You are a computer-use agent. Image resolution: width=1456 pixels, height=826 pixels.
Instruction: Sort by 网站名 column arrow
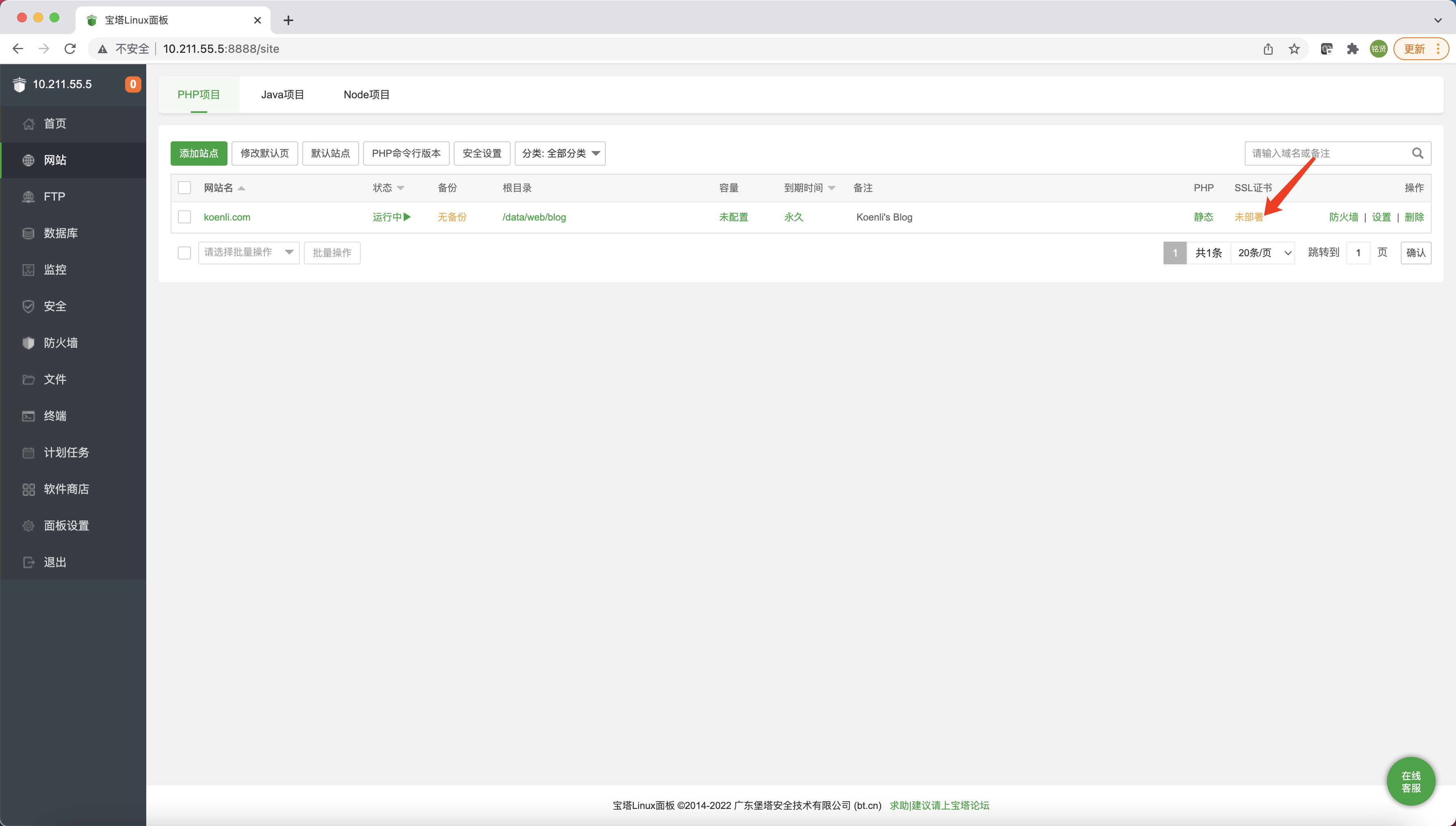[x=241, y=188]
